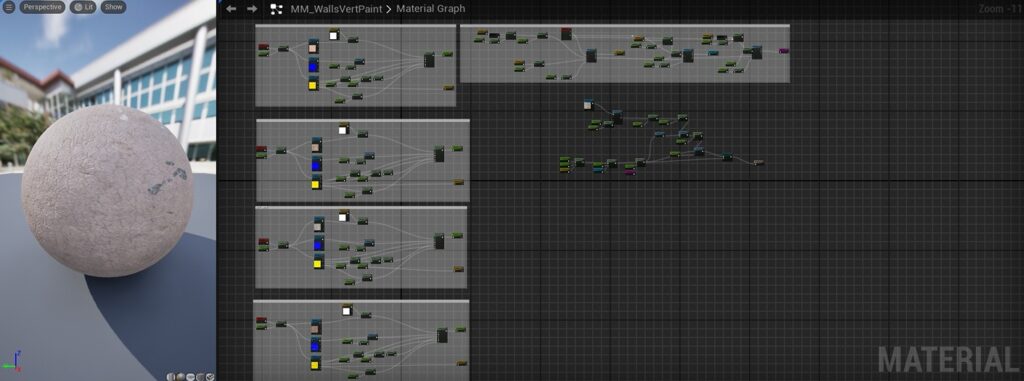Viewport: 1024px width, 381px height.
Task: Select the yellow texture node in the topmost left comment box
Action: click(313, 84)
